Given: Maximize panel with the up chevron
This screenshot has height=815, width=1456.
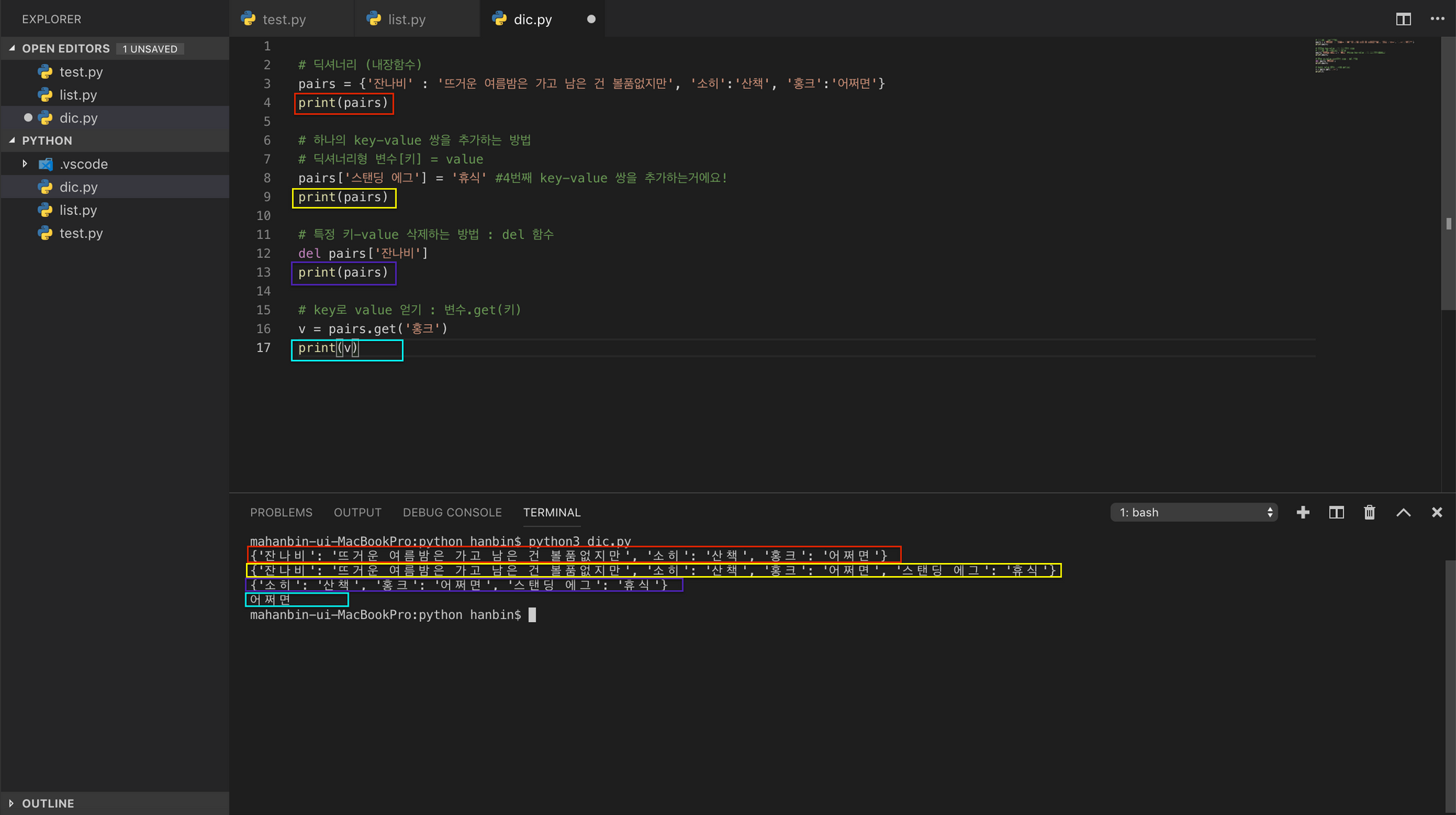Looking at the screenshot, I should point(1403,513).
